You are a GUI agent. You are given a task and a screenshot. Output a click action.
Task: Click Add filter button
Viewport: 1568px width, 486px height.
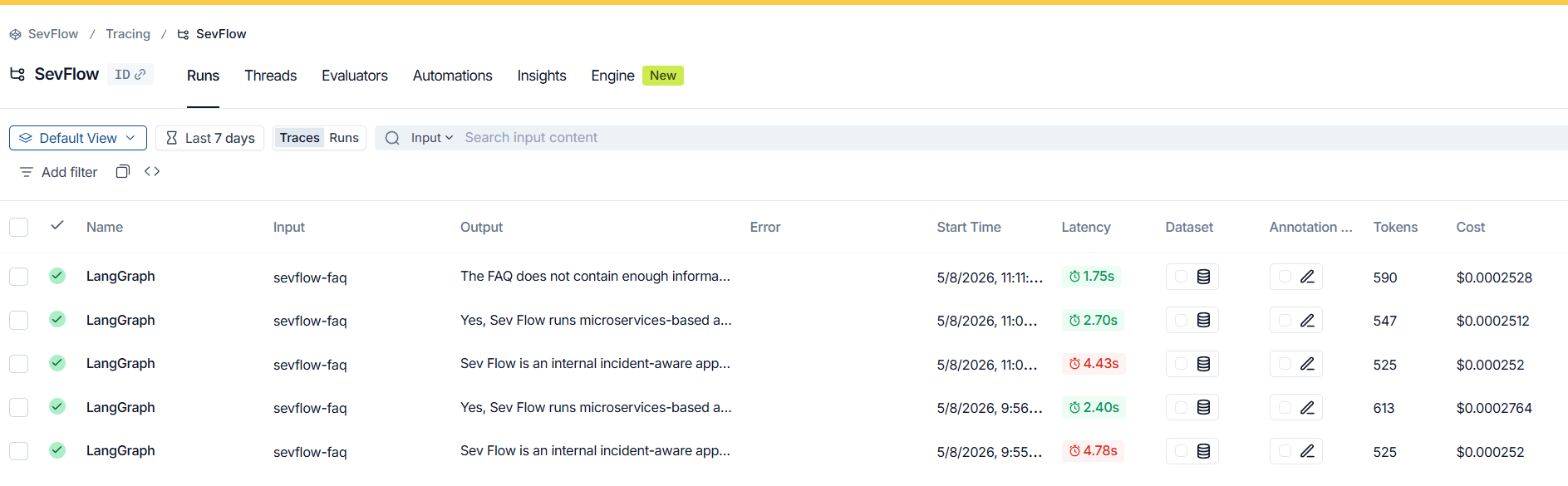tap(58, 172)
